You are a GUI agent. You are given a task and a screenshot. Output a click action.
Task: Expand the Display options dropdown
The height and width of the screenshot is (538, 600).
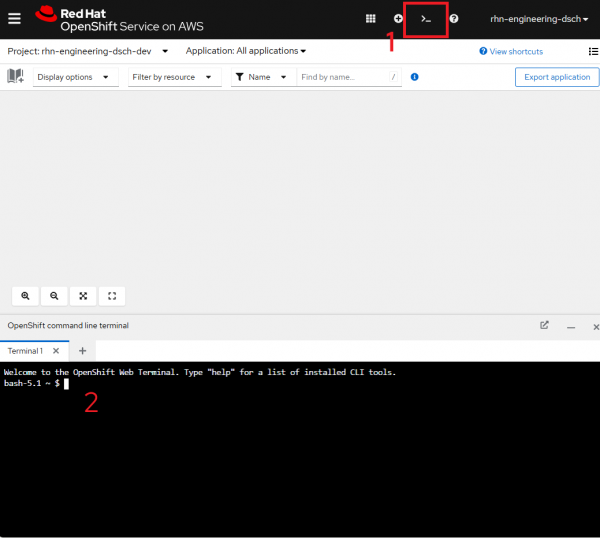75,77
